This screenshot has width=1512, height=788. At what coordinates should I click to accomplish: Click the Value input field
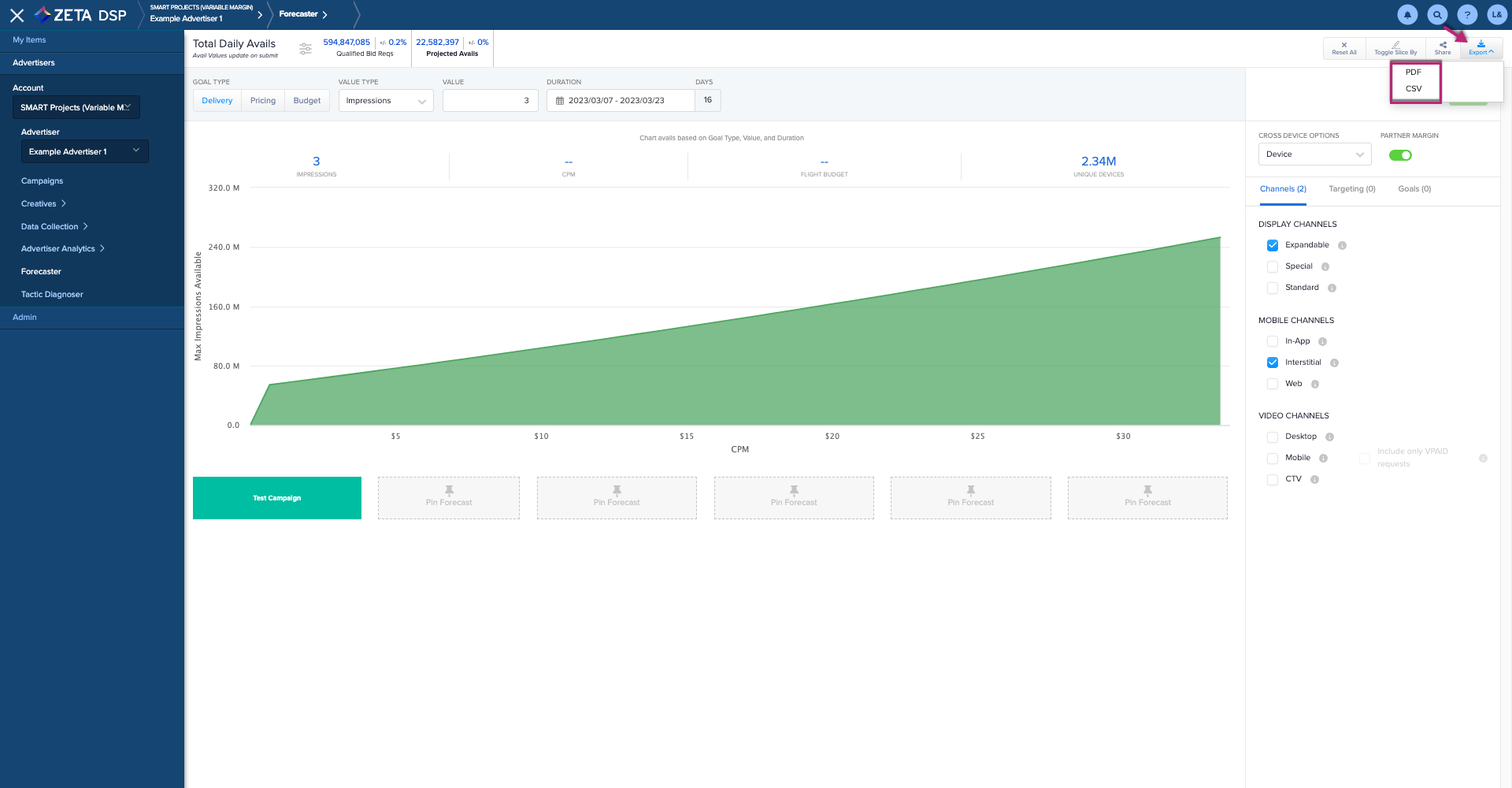point(490,101)
